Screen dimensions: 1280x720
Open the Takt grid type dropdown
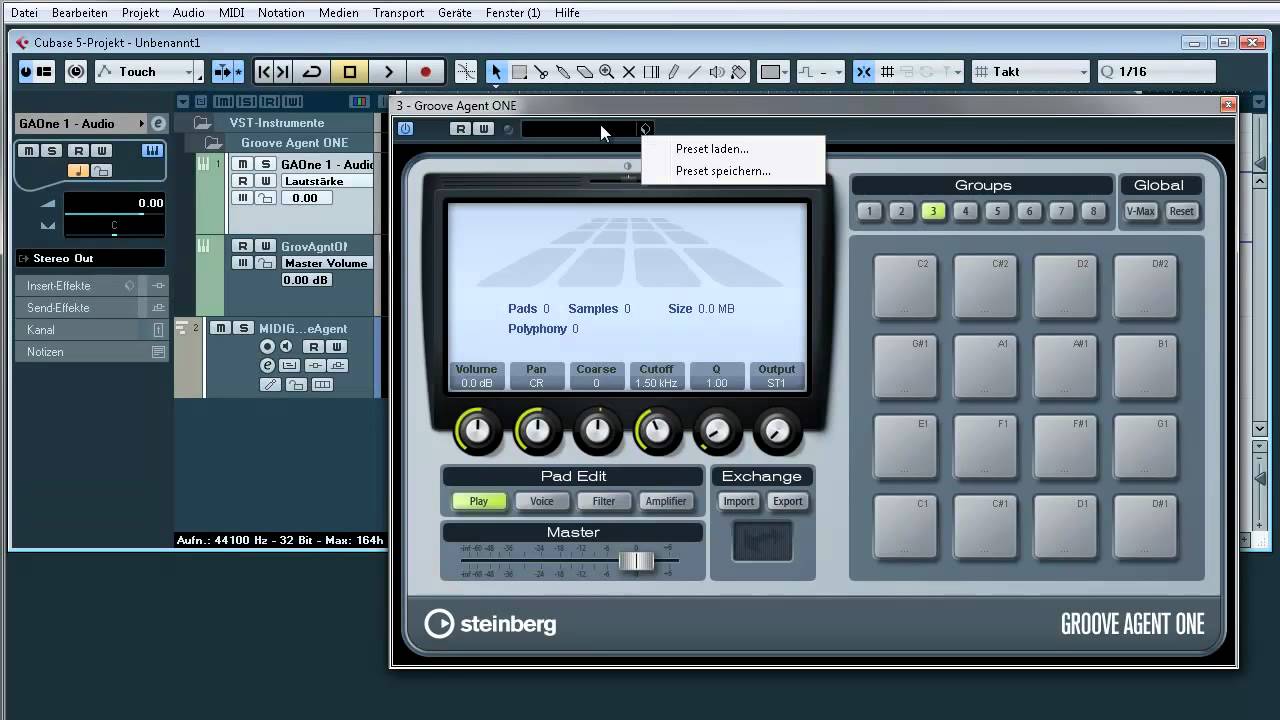coord(1032,72)
